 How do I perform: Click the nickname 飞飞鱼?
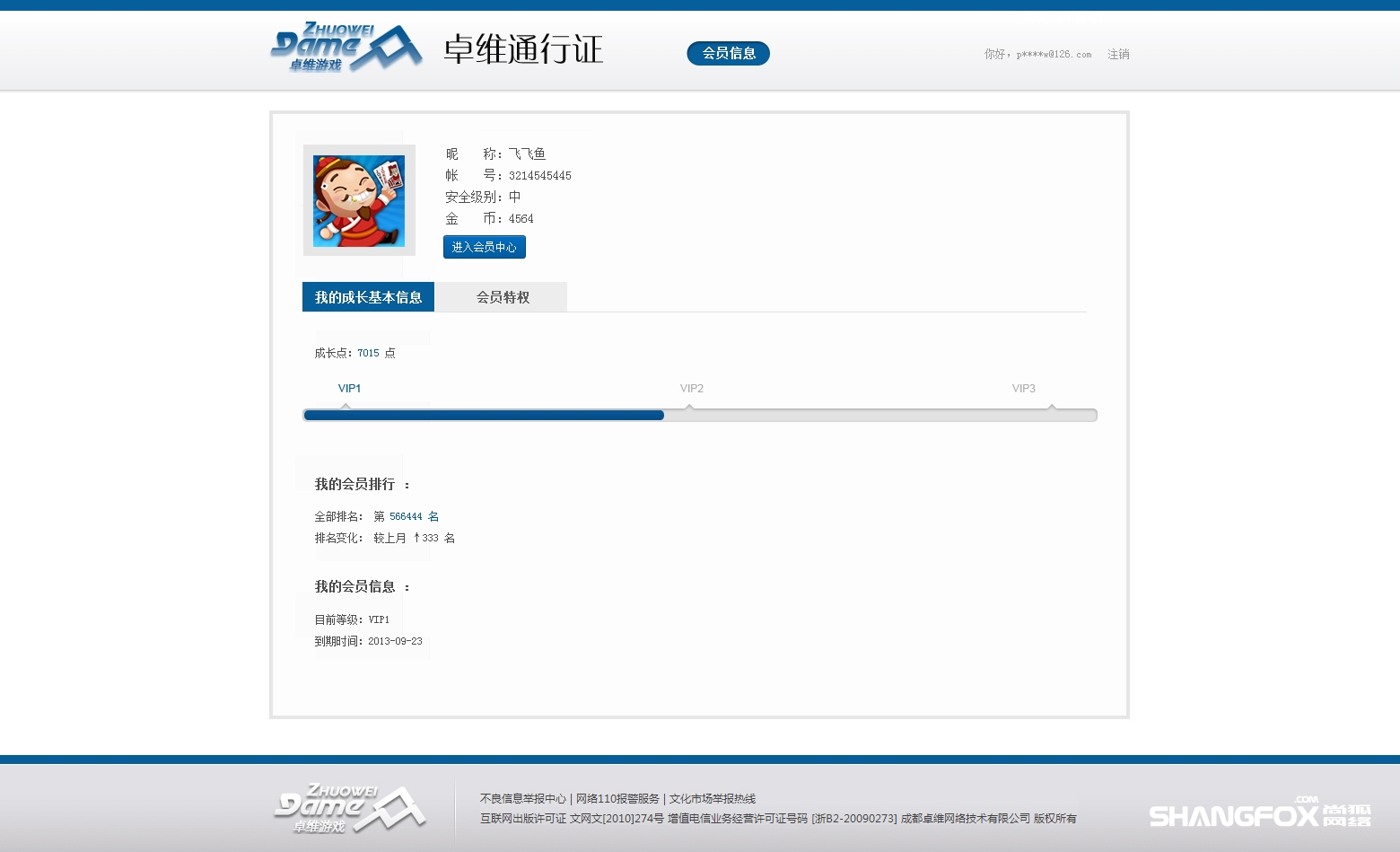[527, 154]
